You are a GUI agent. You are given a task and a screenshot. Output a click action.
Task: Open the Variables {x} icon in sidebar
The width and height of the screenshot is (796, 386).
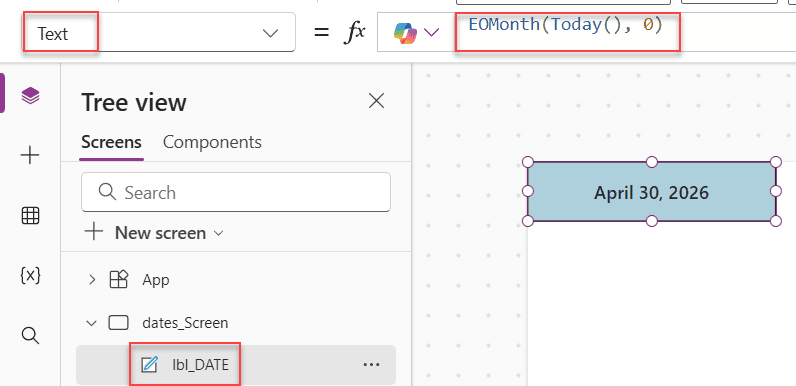(30, 275)
